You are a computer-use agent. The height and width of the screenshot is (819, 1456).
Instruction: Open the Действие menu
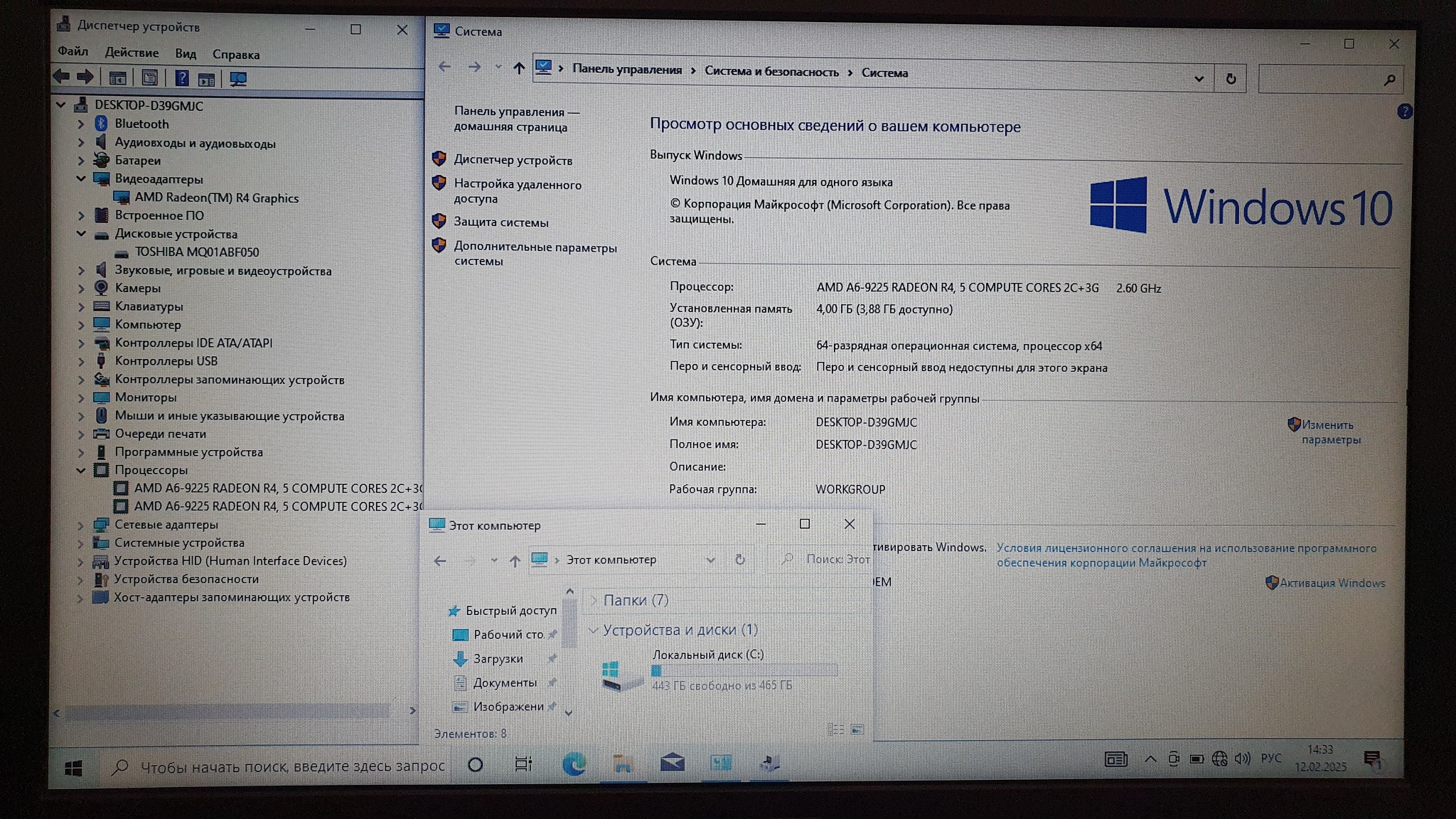point(132,53)
